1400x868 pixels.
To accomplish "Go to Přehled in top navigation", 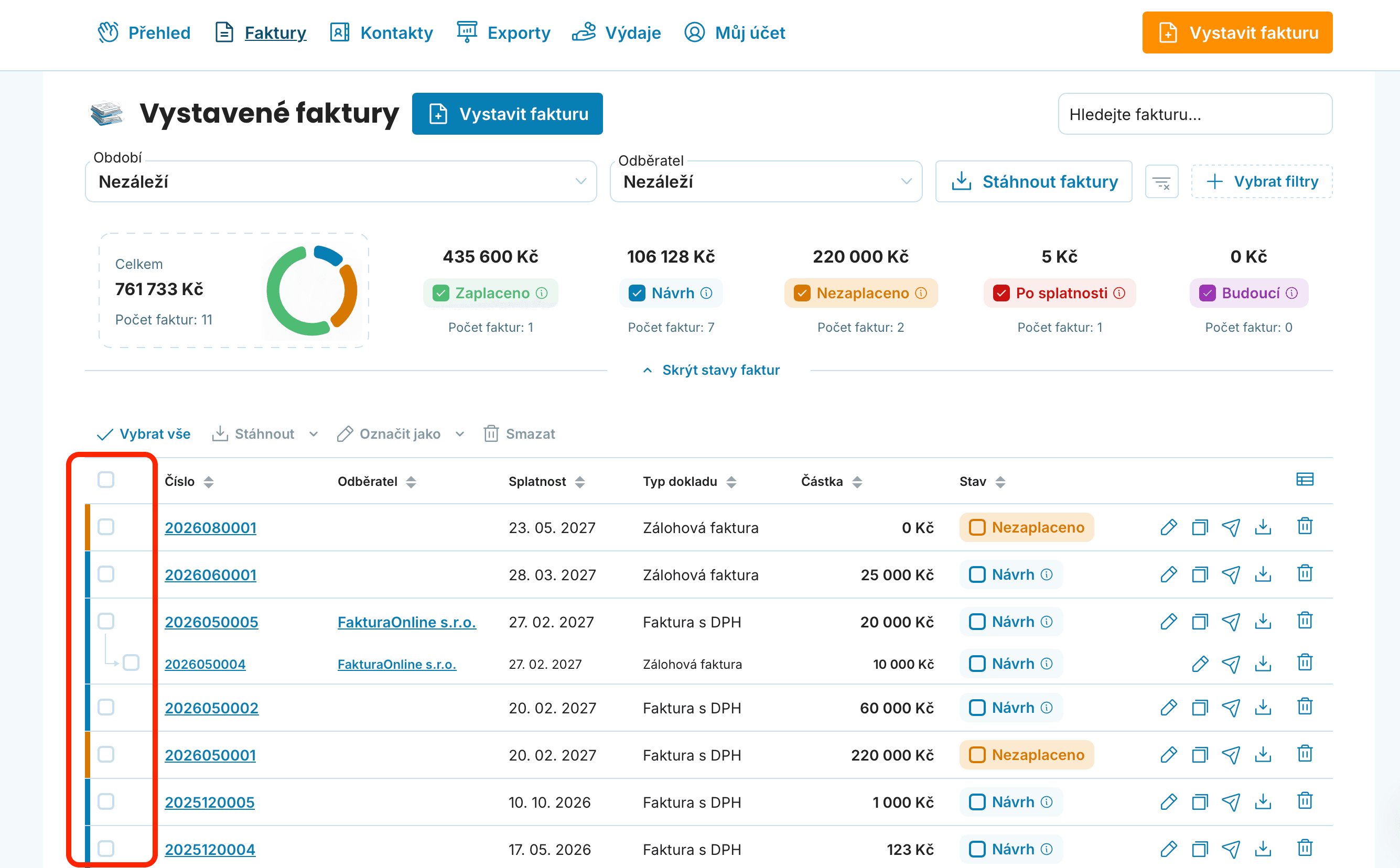I will pyautogui.click(x=144, y=32).
